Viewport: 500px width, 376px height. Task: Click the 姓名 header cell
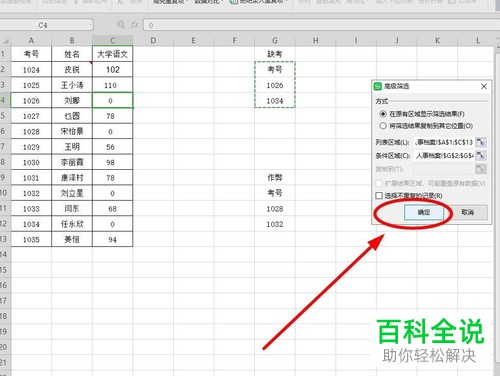point(72,54)
